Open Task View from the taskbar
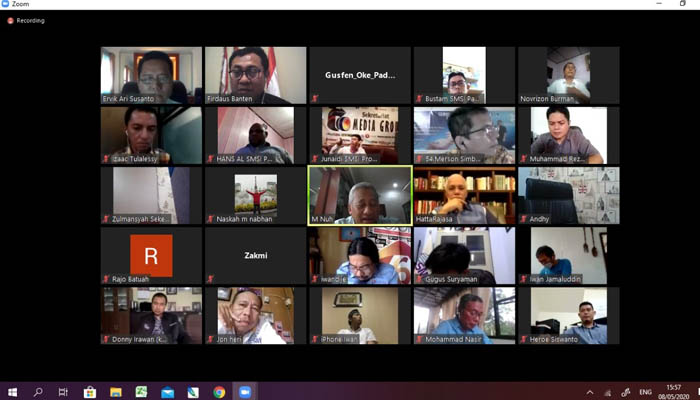The height and width of the screenshot is (400, 700). pyautogui.click(x=64, y=391)
